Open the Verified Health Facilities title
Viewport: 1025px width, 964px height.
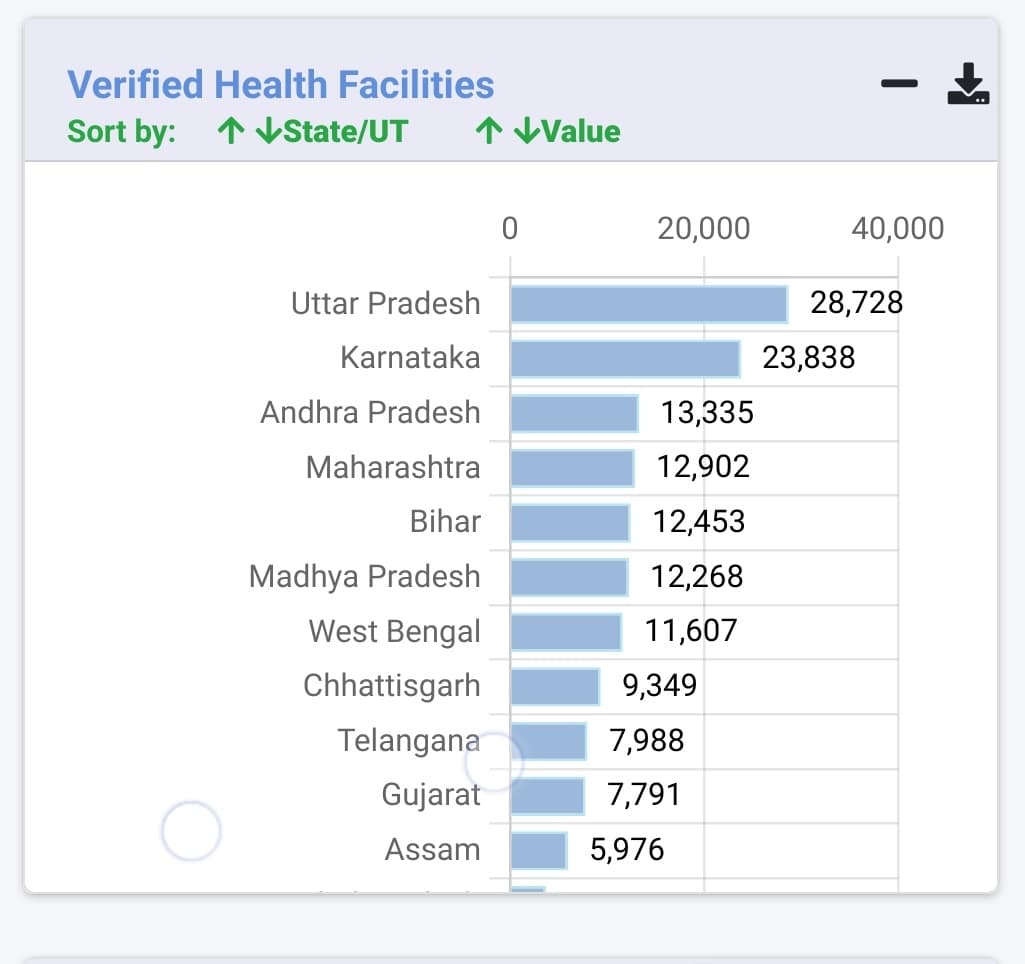pyautogui.click(x=280, y=85)
